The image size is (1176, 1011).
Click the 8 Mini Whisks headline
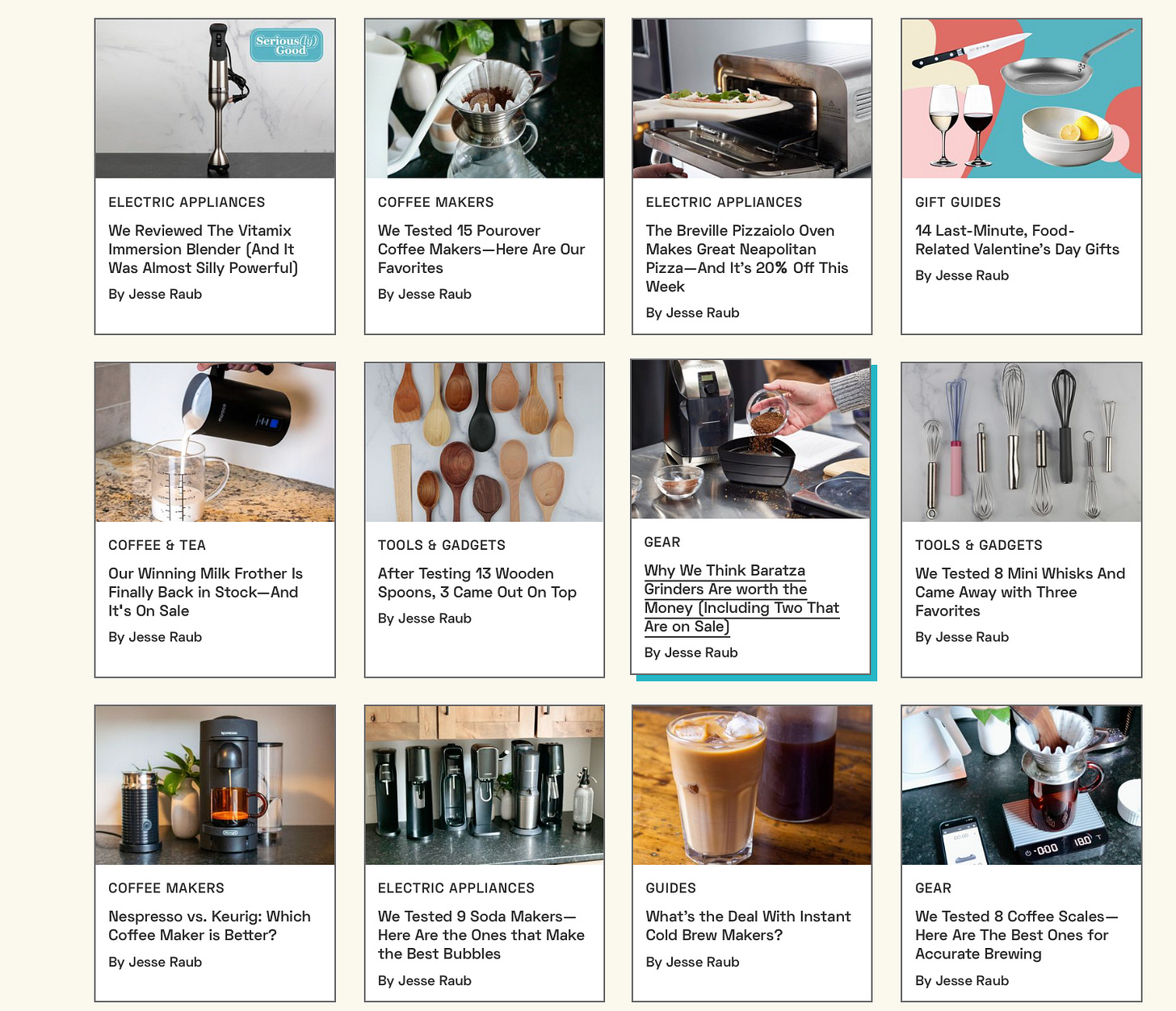(x=1020, y=592)
